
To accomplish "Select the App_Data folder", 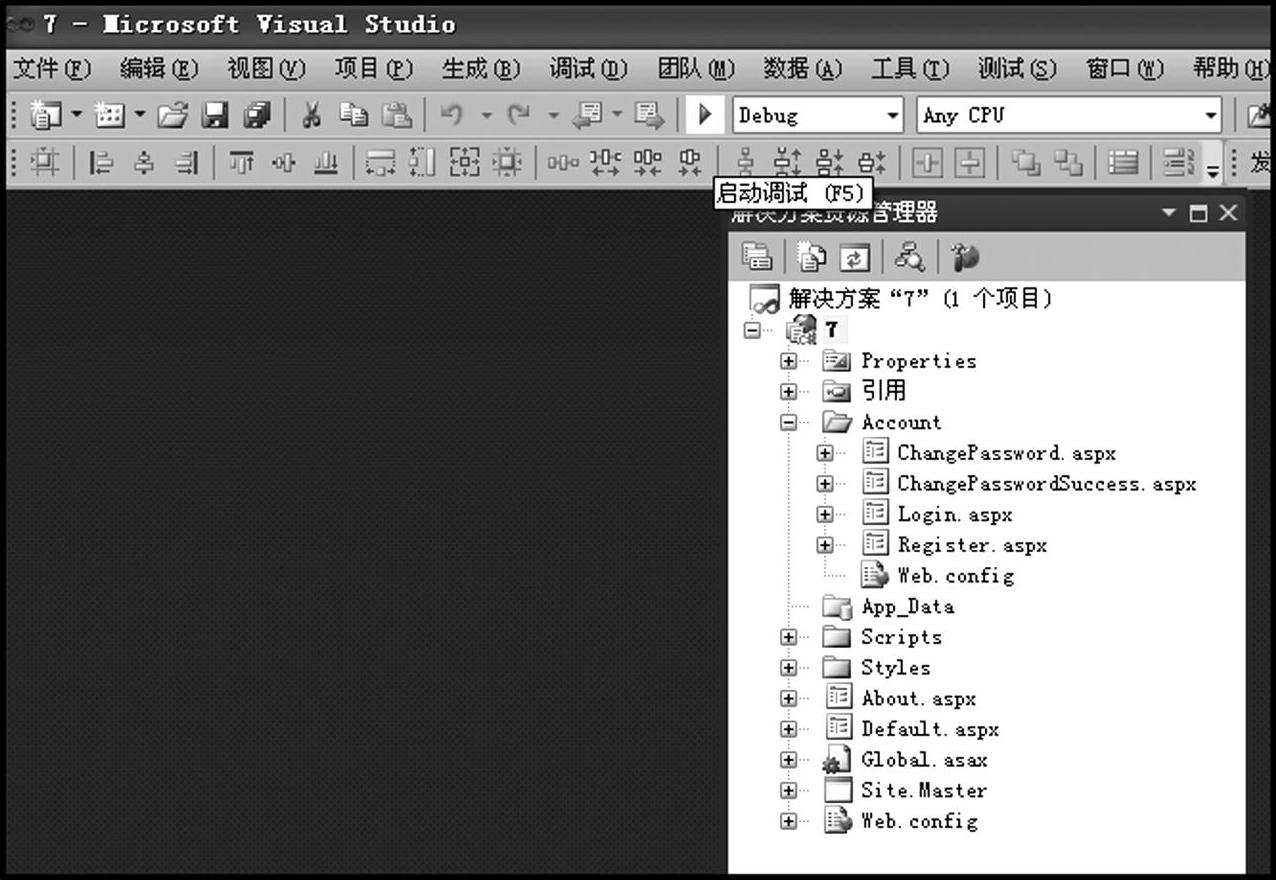I will point(908,607).
